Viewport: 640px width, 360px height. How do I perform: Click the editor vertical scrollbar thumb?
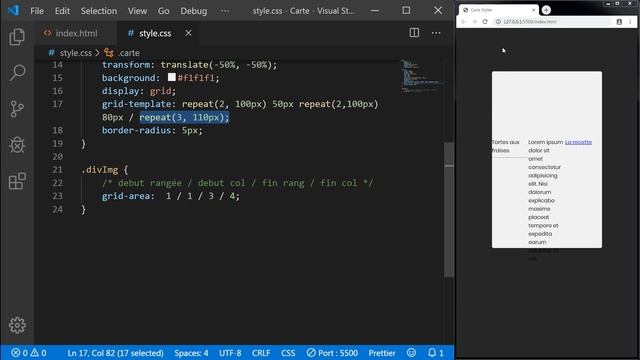tap(449, 209)
